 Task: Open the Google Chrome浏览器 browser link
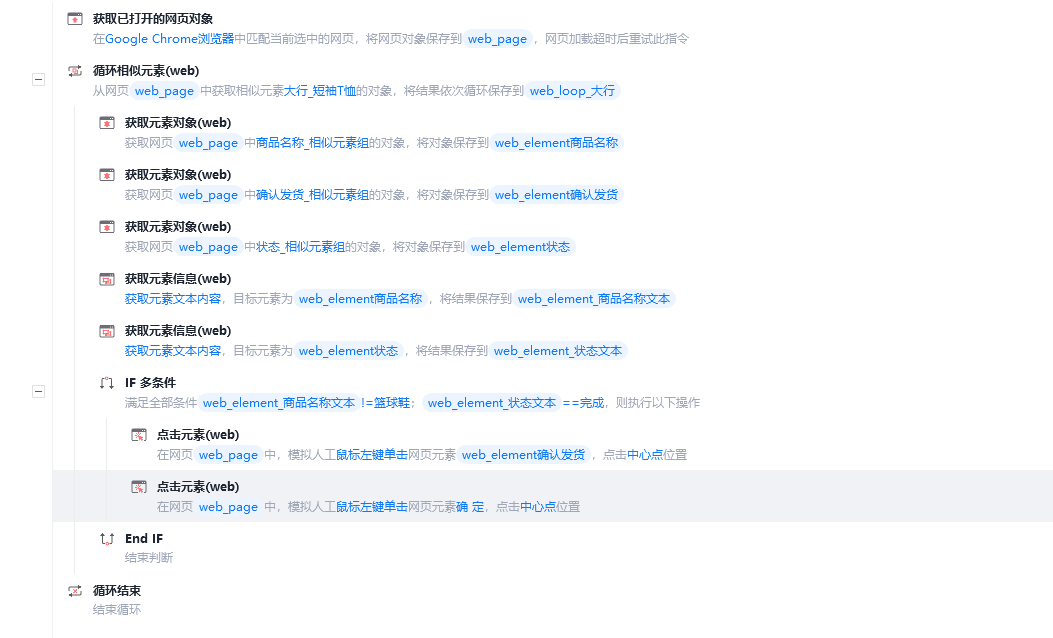[169, 39]
